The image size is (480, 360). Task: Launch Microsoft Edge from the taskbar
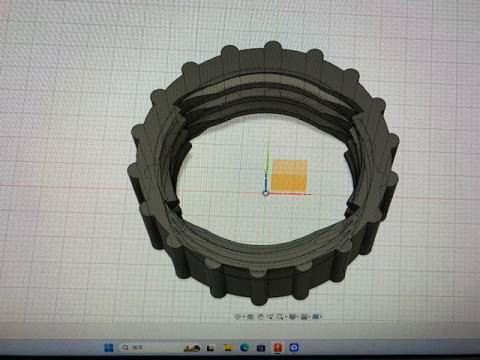(245, 348)
